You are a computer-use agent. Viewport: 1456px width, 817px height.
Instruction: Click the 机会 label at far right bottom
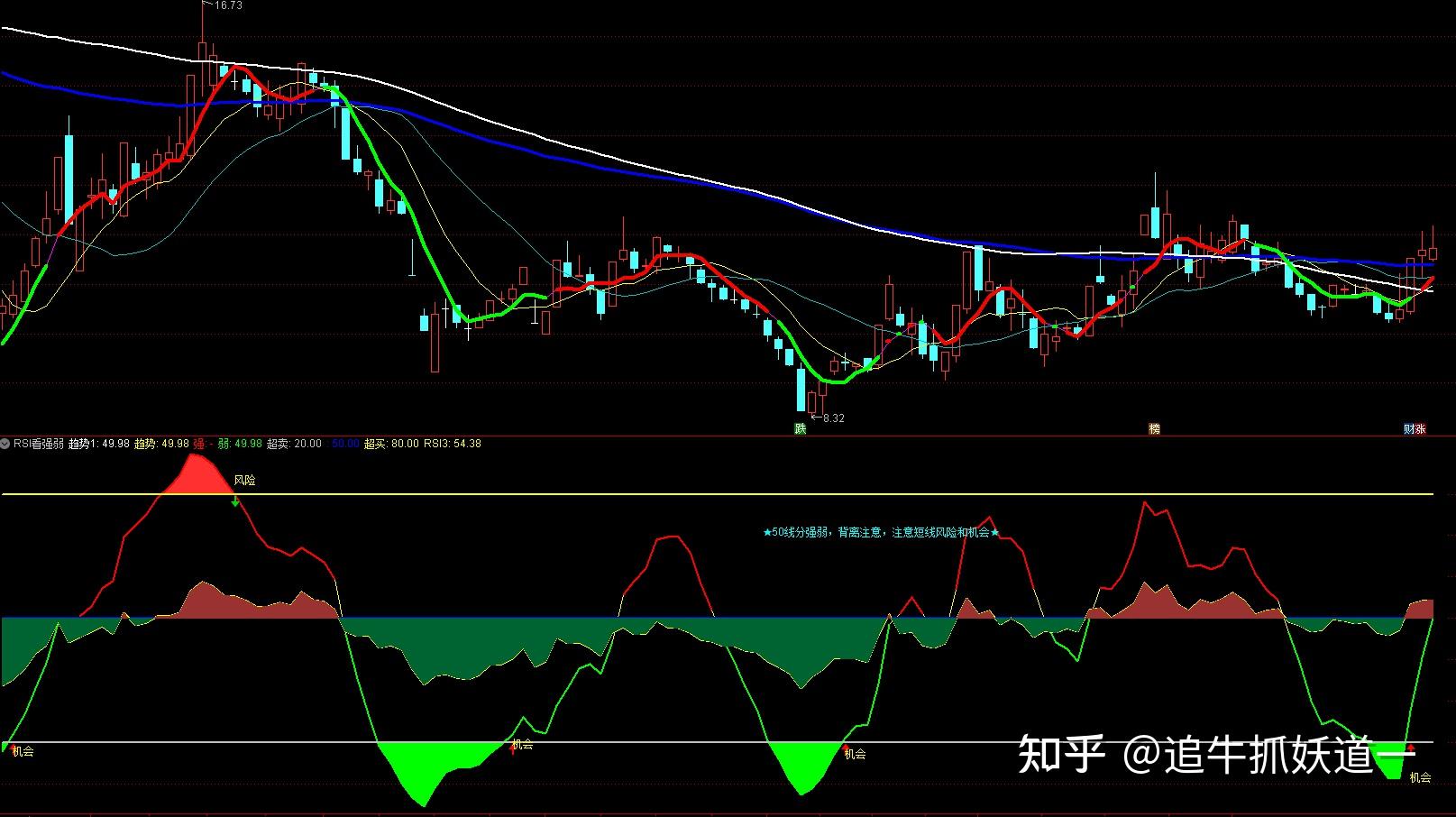(1420, 777)
